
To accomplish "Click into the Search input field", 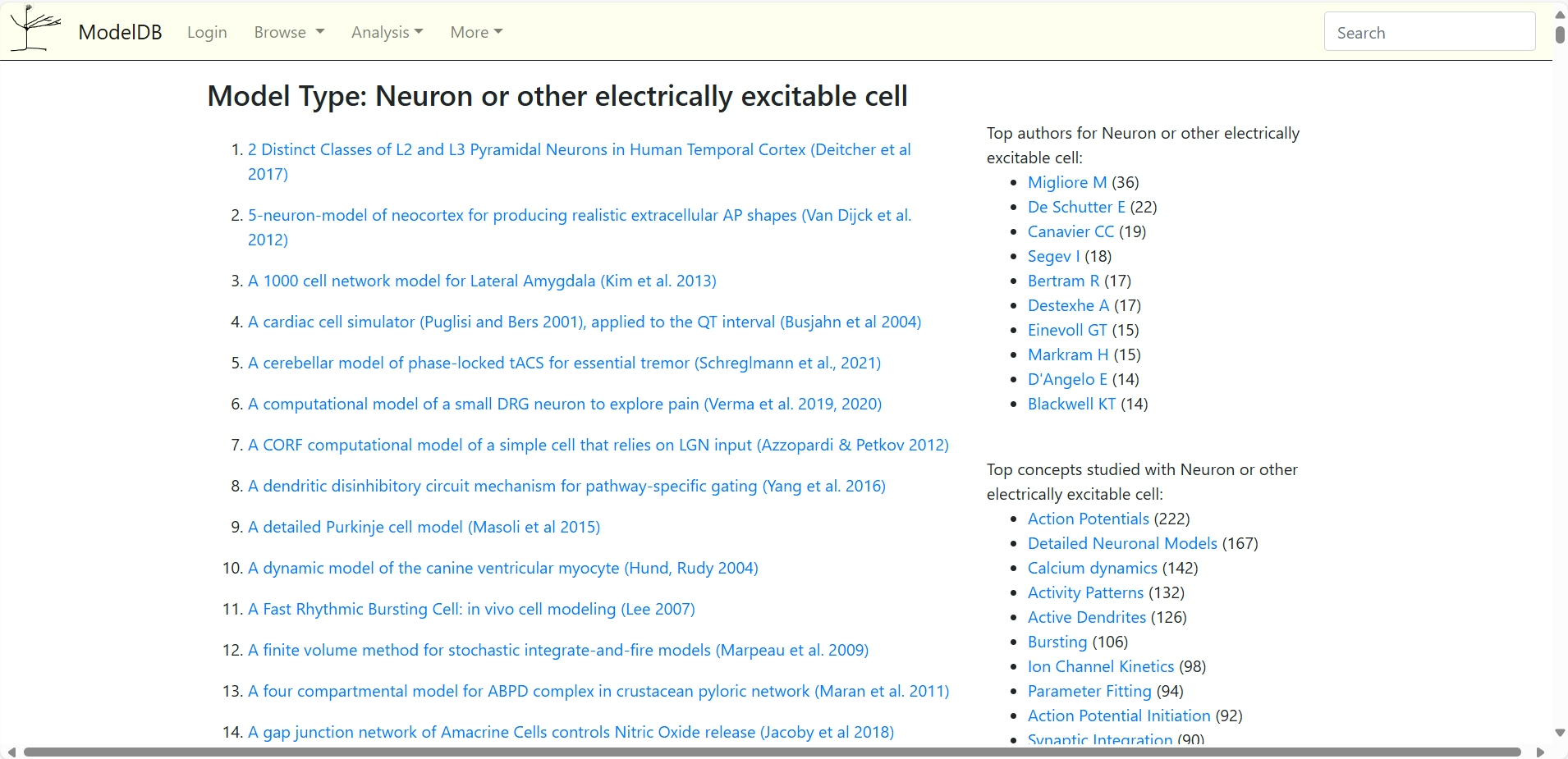I will [1428, 32].
